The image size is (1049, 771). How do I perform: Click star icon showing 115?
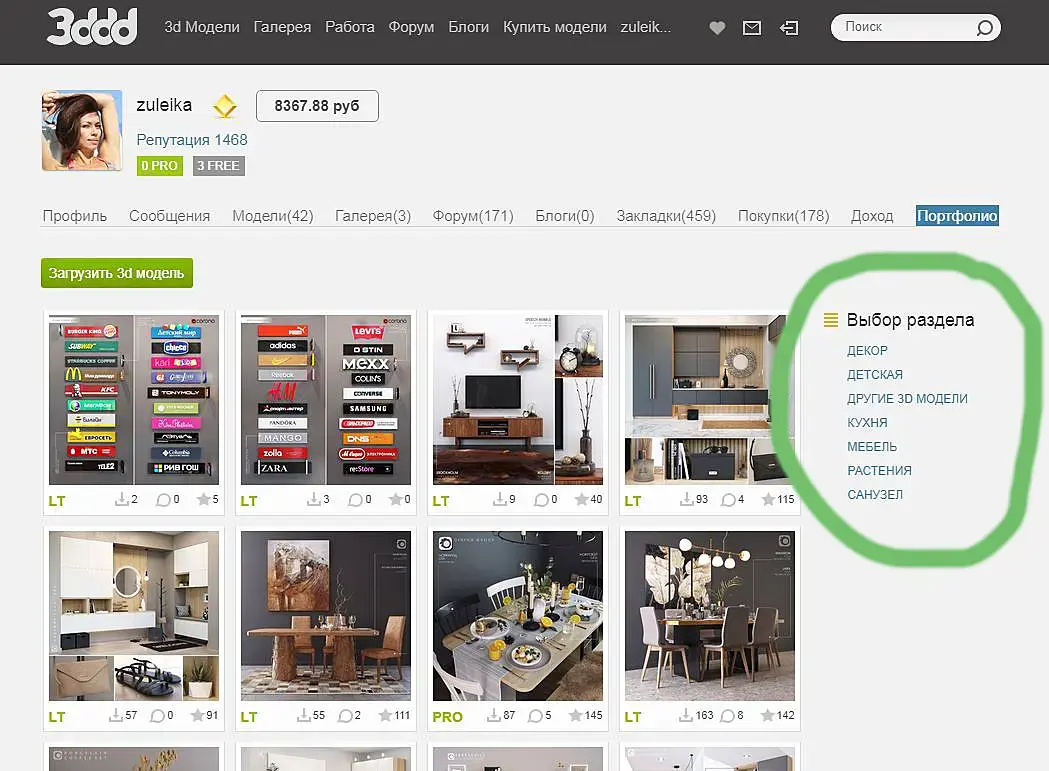coord(768,499)
